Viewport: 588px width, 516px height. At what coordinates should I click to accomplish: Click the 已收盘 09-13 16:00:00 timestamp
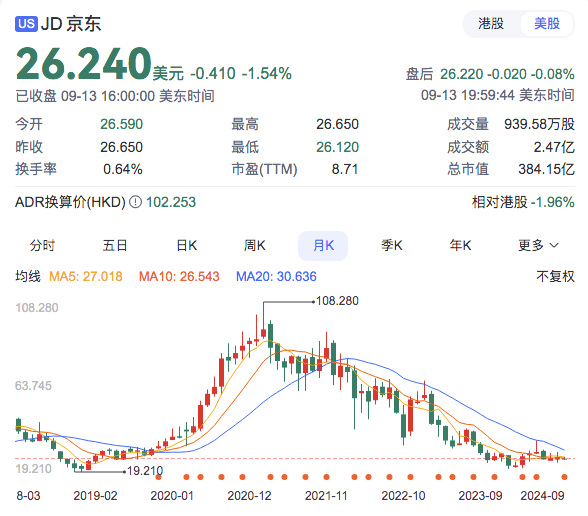tap(115, 96)
